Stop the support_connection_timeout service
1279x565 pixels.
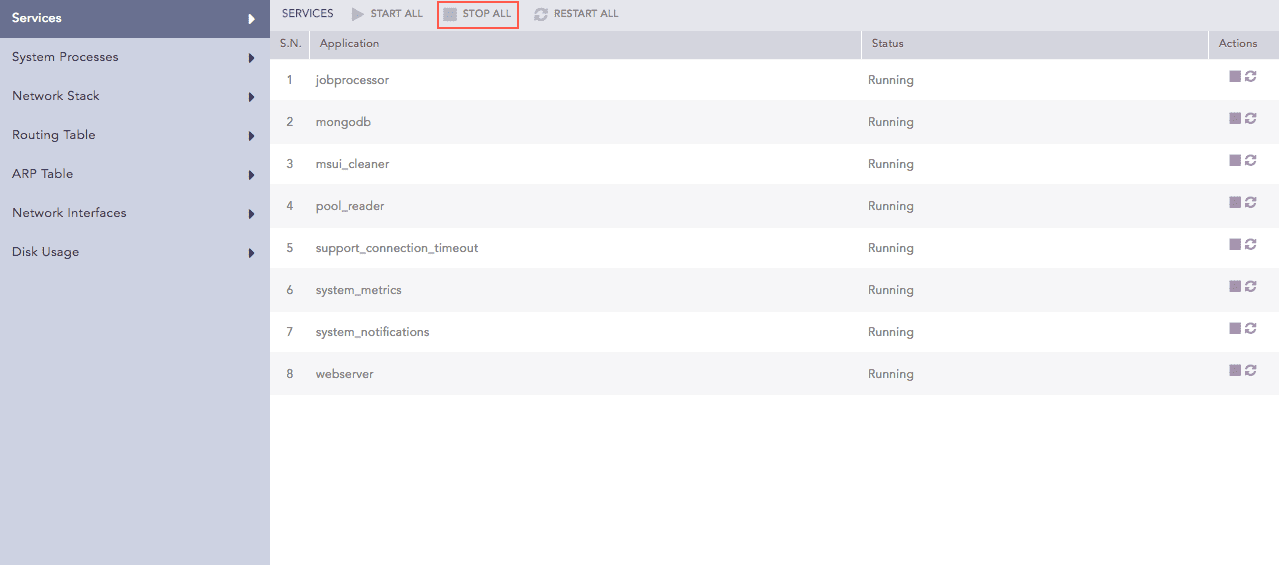click(x=1235, y=245)
